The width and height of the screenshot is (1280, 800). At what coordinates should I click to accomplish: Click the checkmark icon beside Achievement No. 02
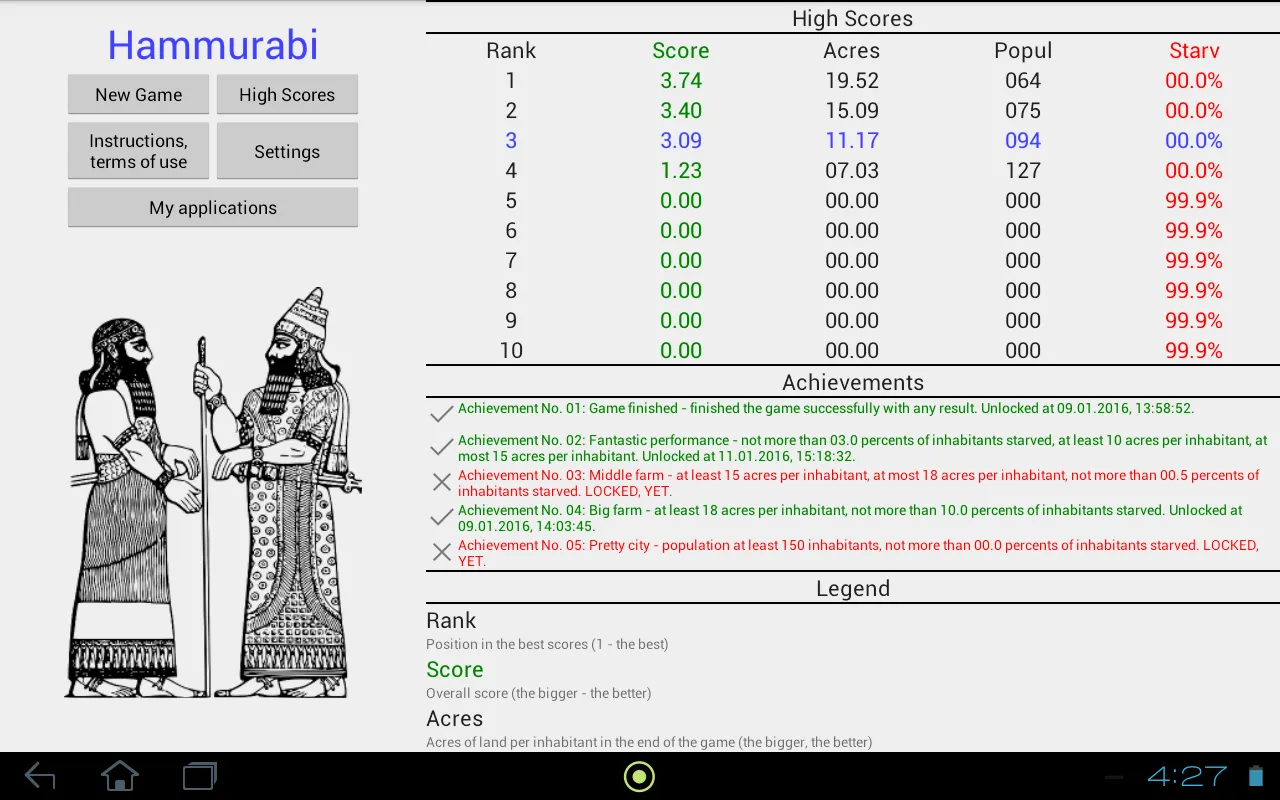pos(442,447)
